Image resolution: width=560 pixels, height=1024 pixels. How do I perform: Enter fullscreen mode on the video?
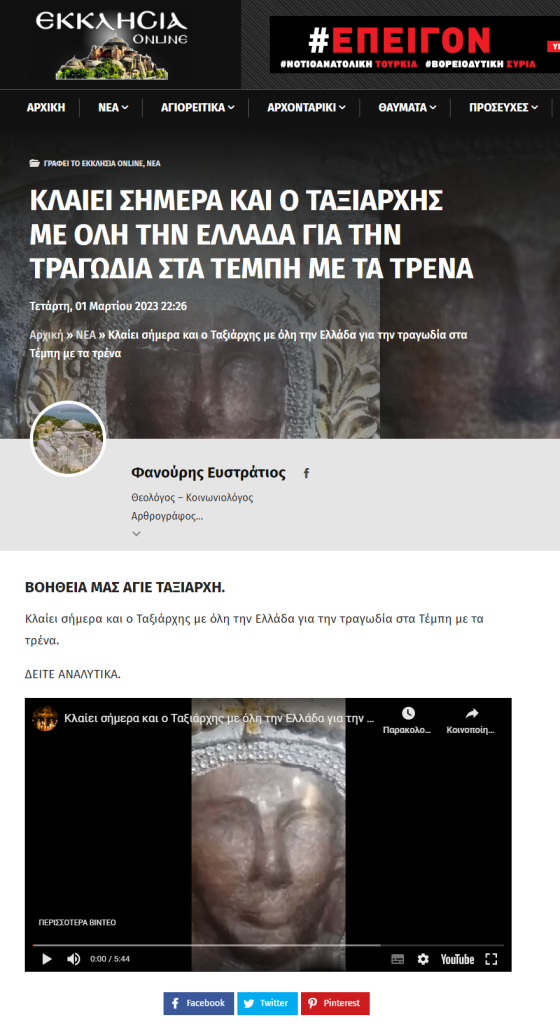click(491, 959)
